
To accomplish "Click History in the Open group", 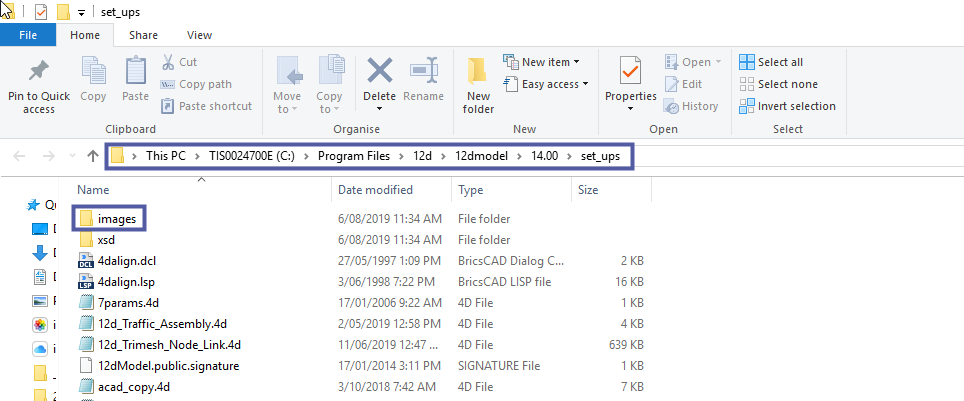I will pyautogui.click(x=691, y=106).
